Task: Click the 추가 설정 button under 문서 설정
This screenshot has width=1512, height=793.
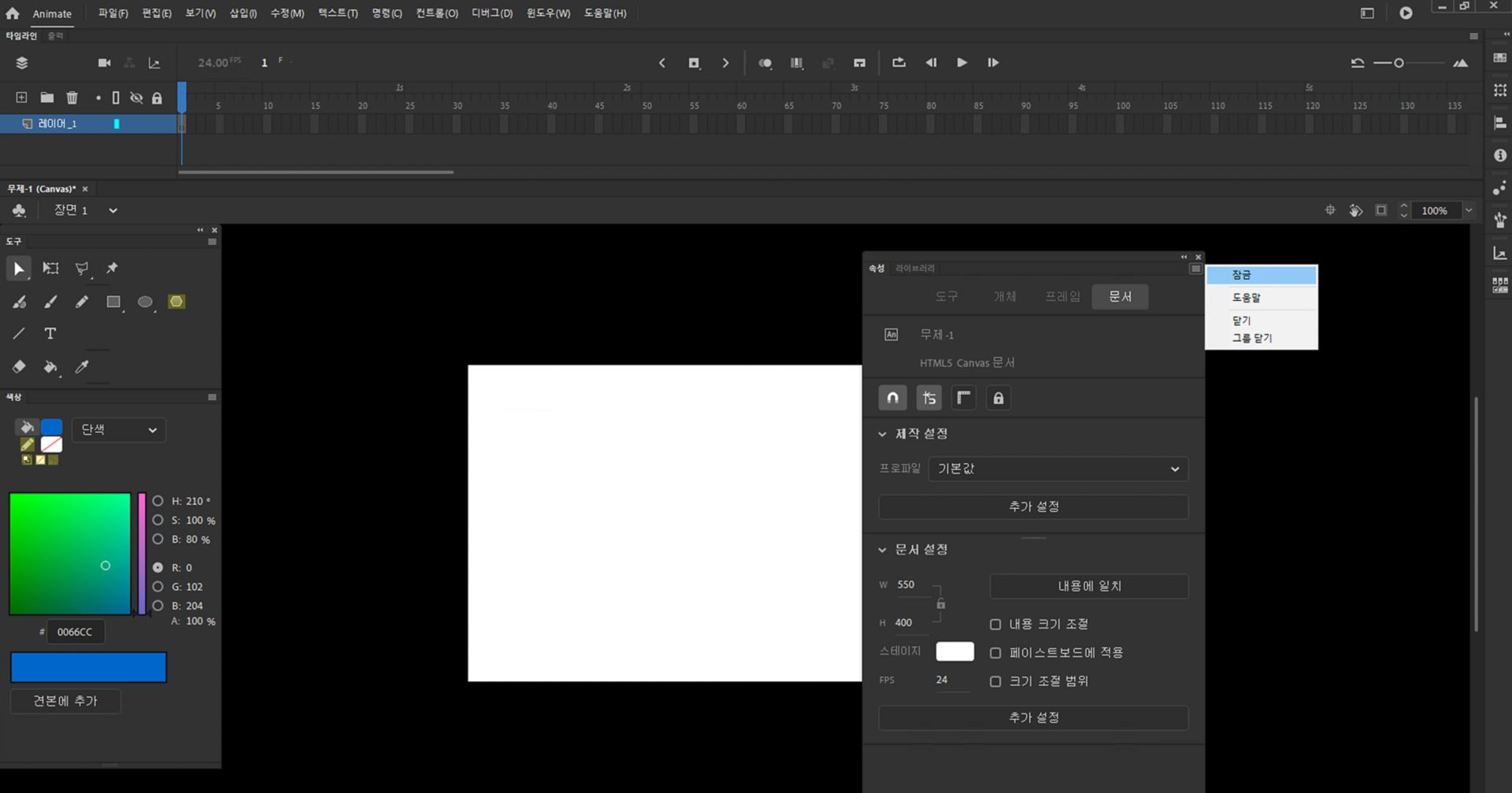Action: point(1032,717)
